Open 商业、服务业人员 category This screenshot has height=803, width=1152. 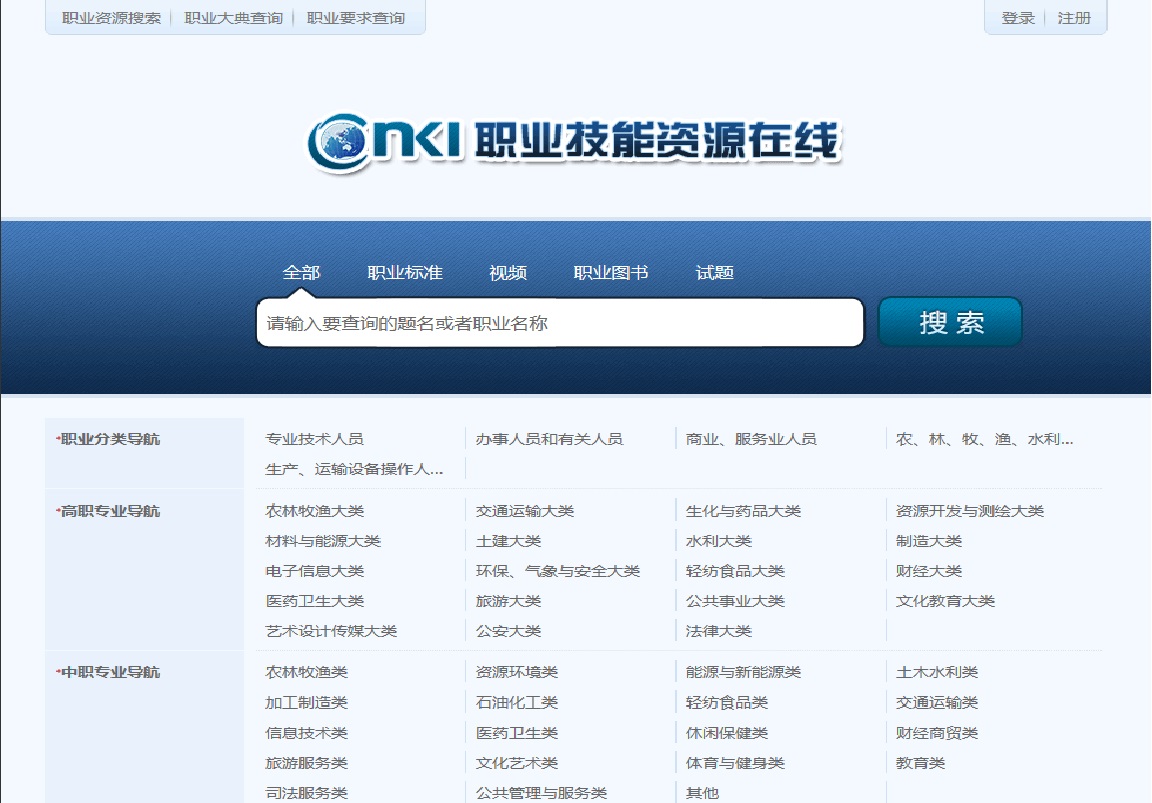click(751, 439)
